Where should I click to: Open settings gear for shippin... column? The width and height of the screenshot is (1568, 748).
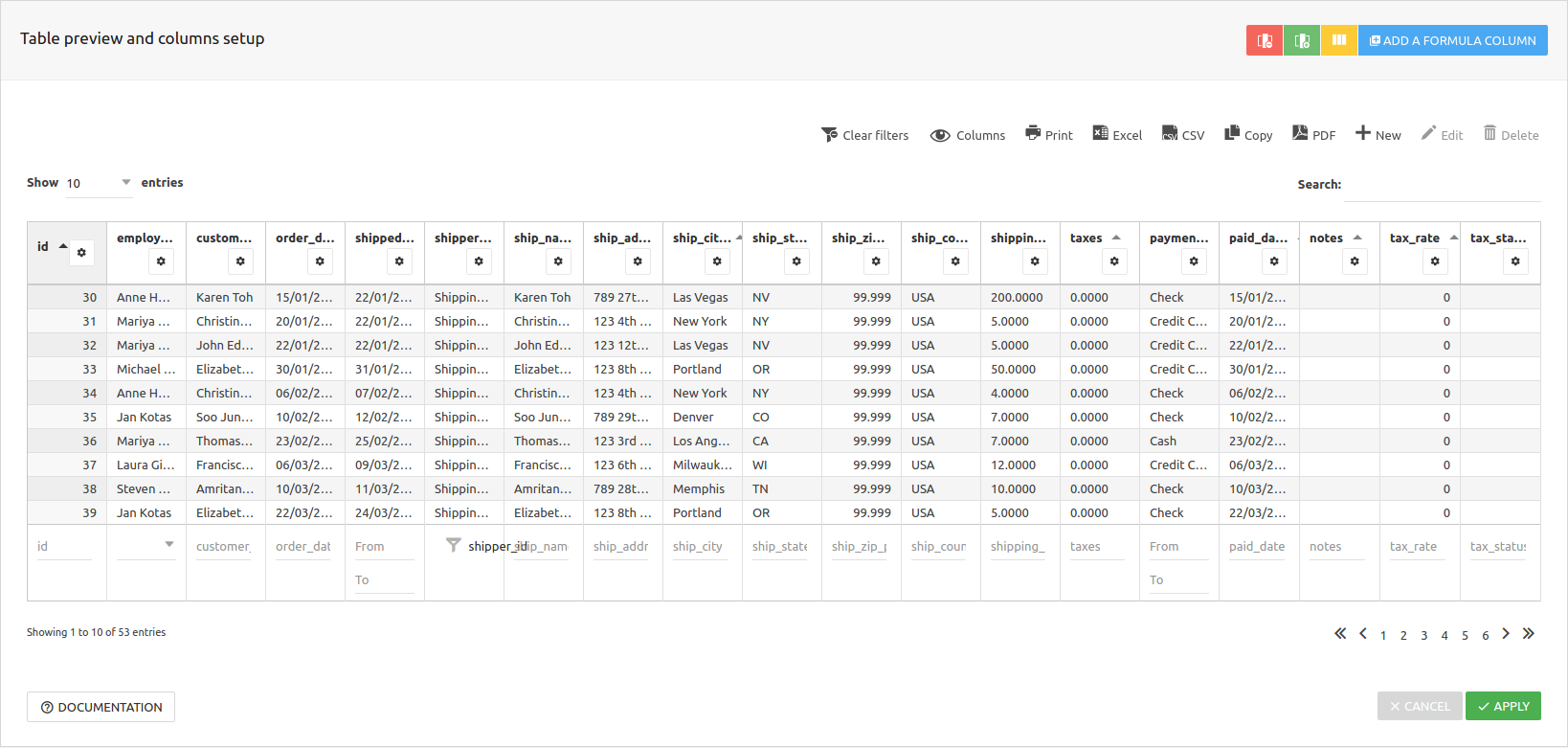click(1035, 261)
